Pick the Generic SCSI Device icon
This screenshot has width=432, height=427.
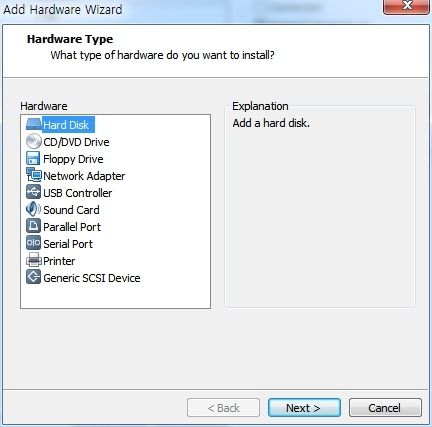tap(34, 277)
